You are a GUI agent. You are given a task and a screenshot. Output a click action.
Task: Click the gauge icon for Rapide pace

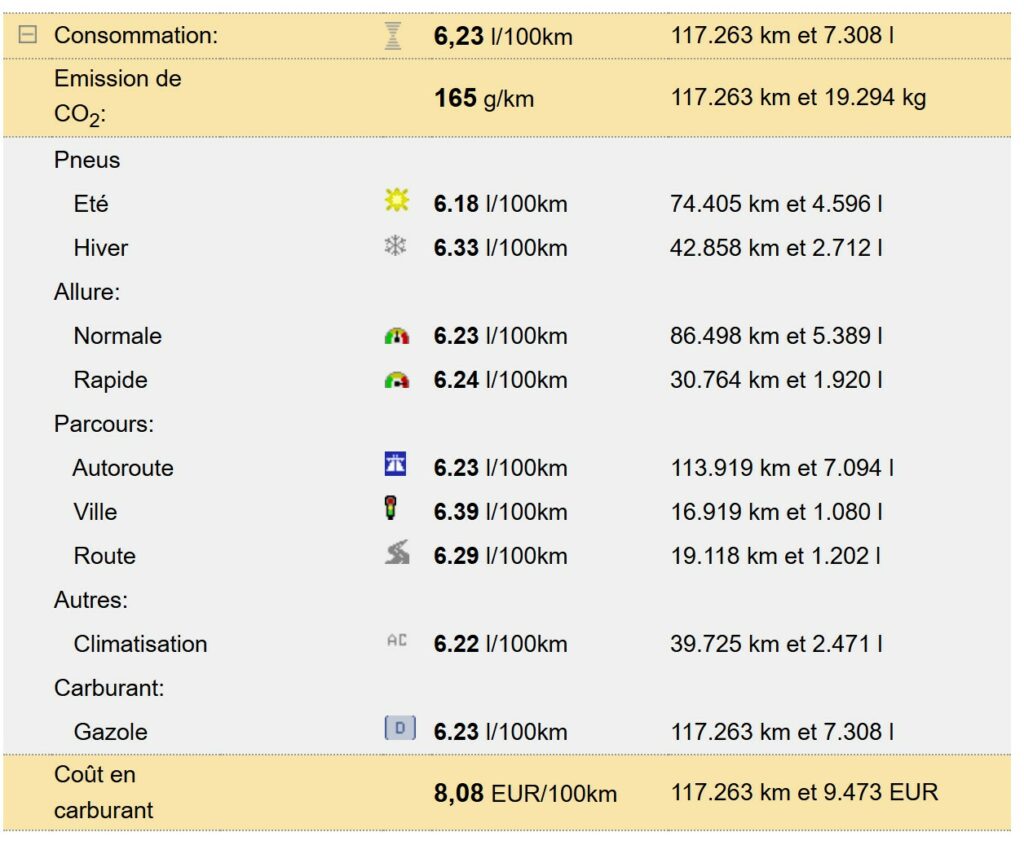click(397, 380)
